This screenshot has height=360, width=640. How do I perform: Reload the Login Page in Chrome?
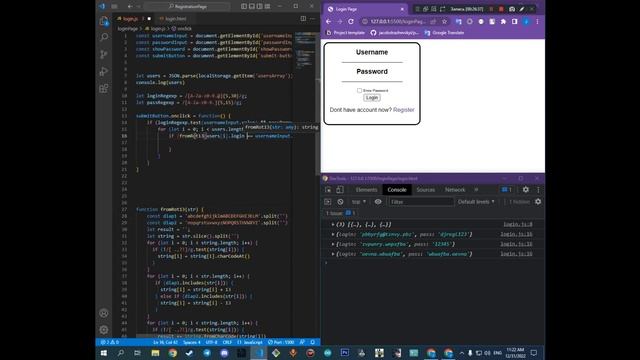click(351, 21)
